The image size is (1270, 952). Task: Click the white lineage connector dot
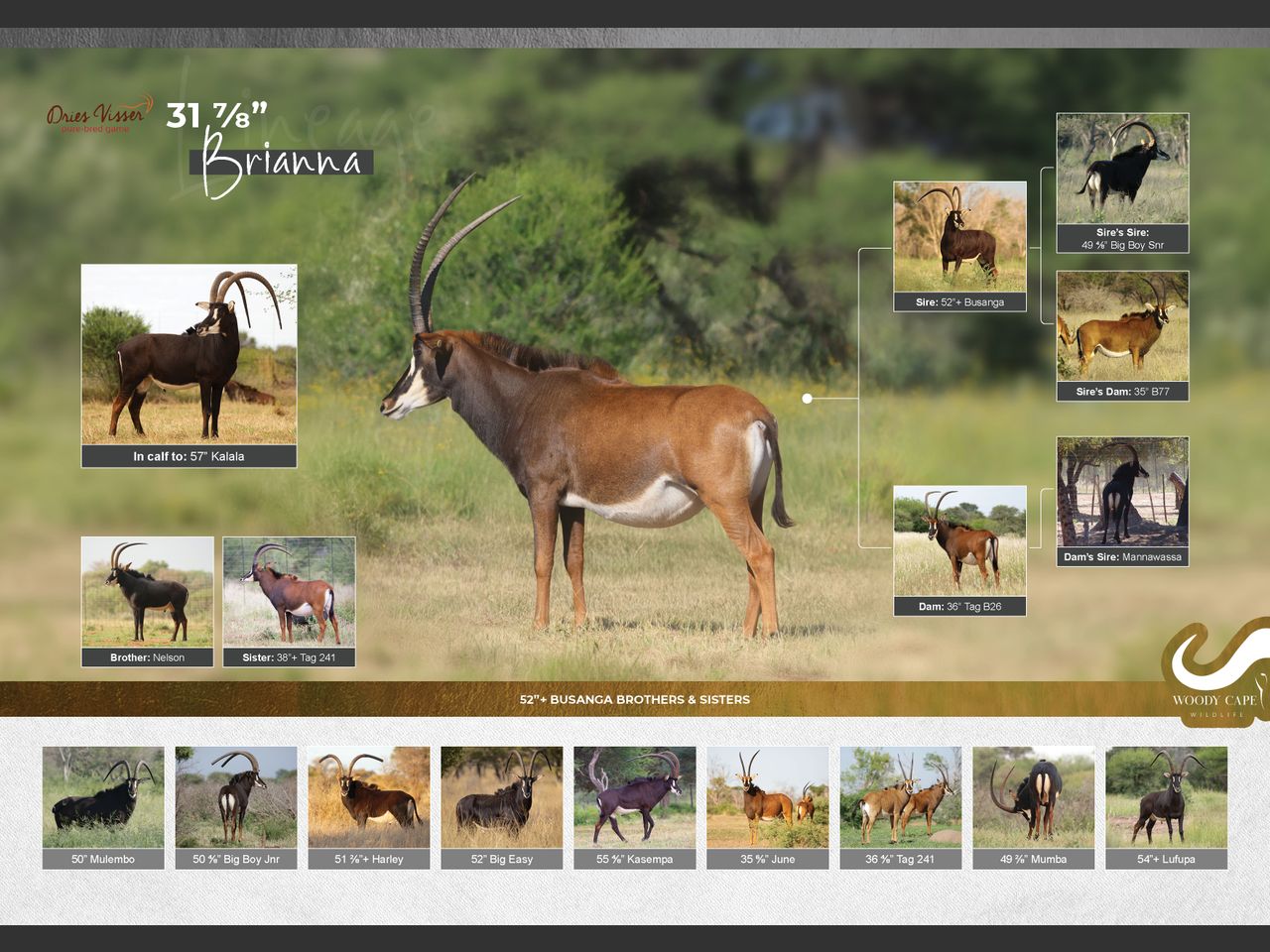pyautogui.click(x=808, y=399)
